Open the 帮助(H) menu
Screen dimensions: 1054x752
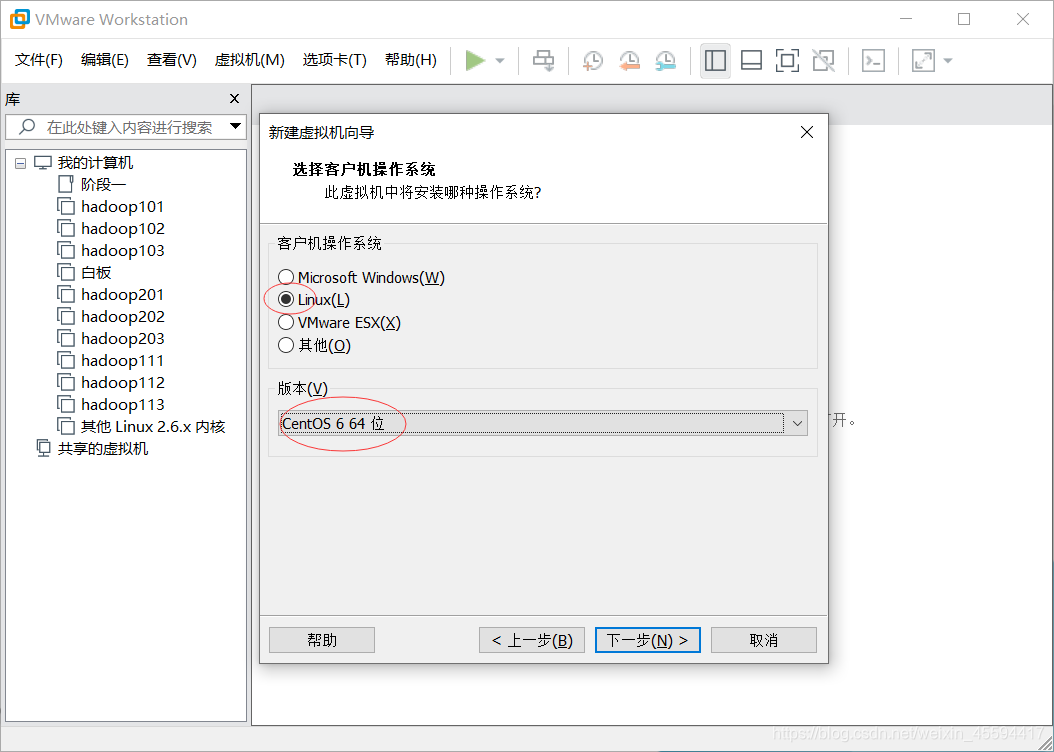(411, 60)
